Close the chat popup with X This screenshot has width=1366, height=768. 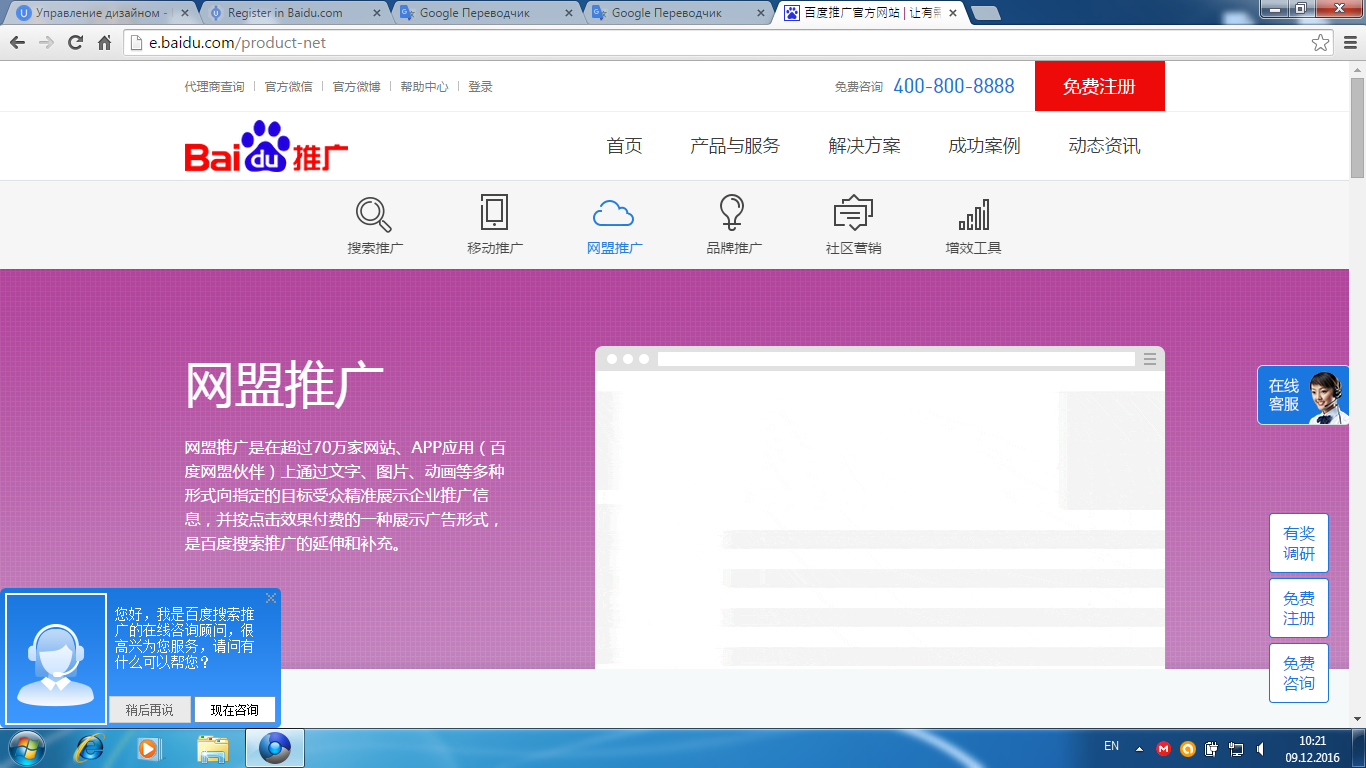[271, 598]
